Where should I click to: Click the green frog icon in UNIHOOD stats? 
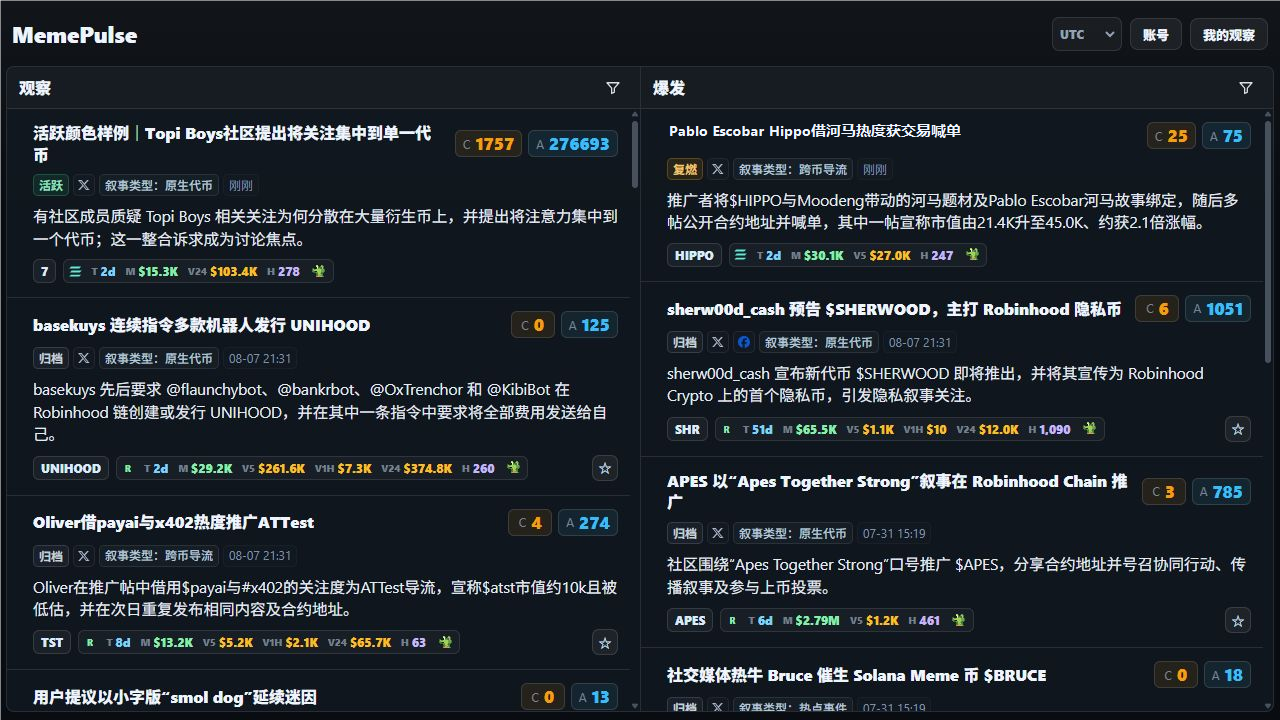coord(514,468)
